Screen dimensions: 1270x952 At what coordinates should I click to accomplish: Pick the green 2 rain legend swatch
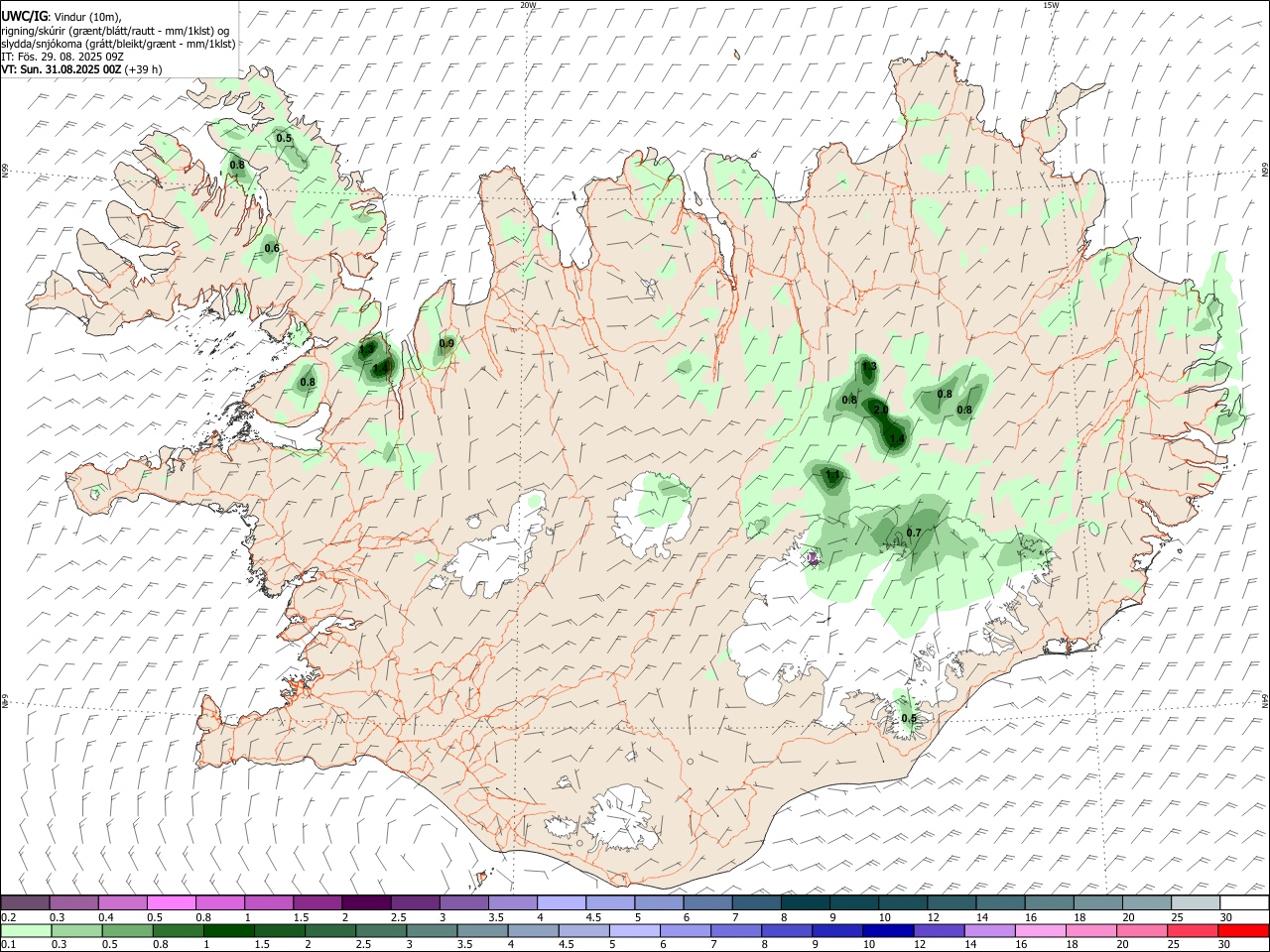329,930
